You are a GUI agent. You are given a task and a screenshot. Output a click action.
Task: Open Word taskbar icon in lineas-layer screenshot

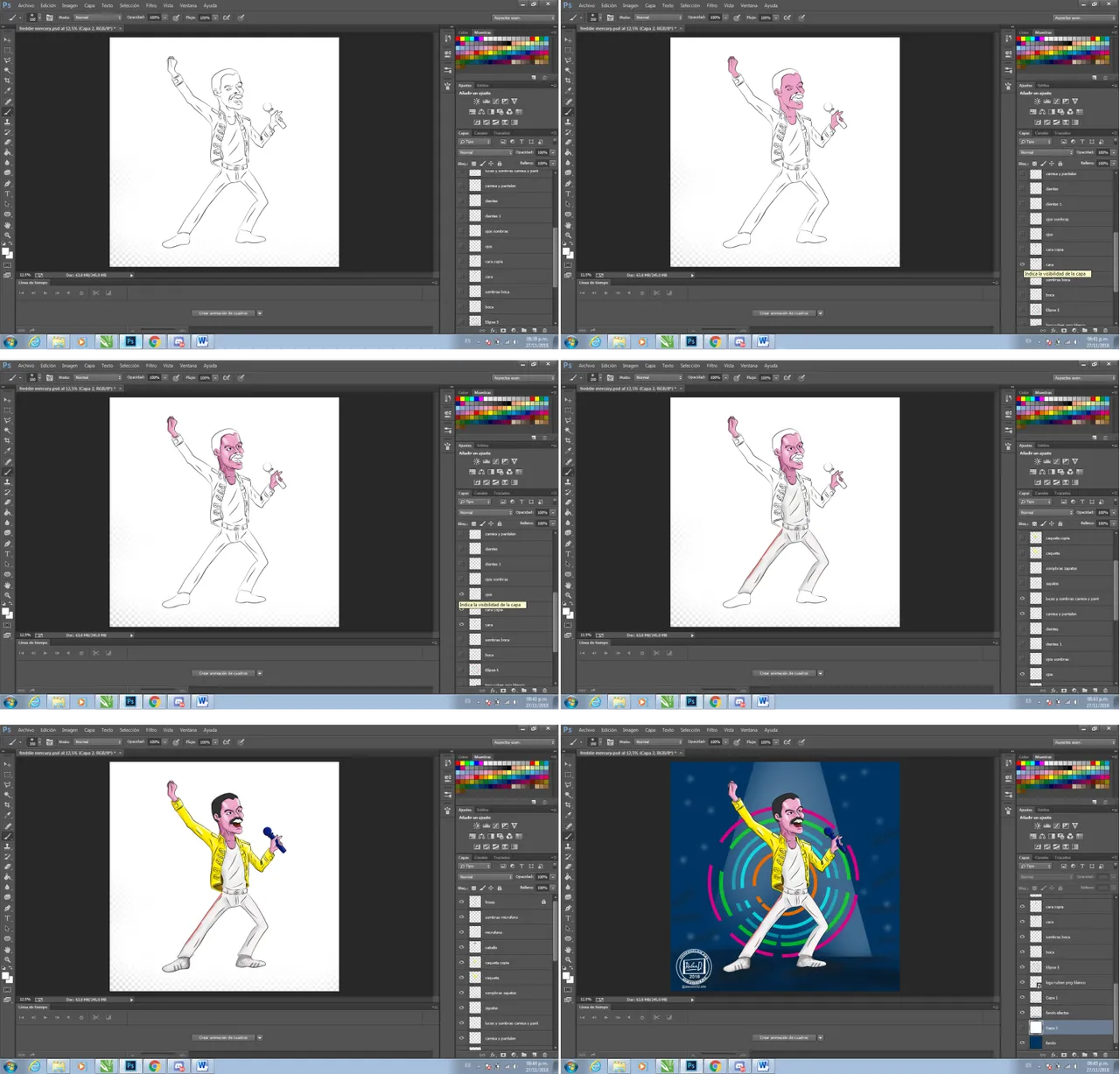coord(202,1065)
